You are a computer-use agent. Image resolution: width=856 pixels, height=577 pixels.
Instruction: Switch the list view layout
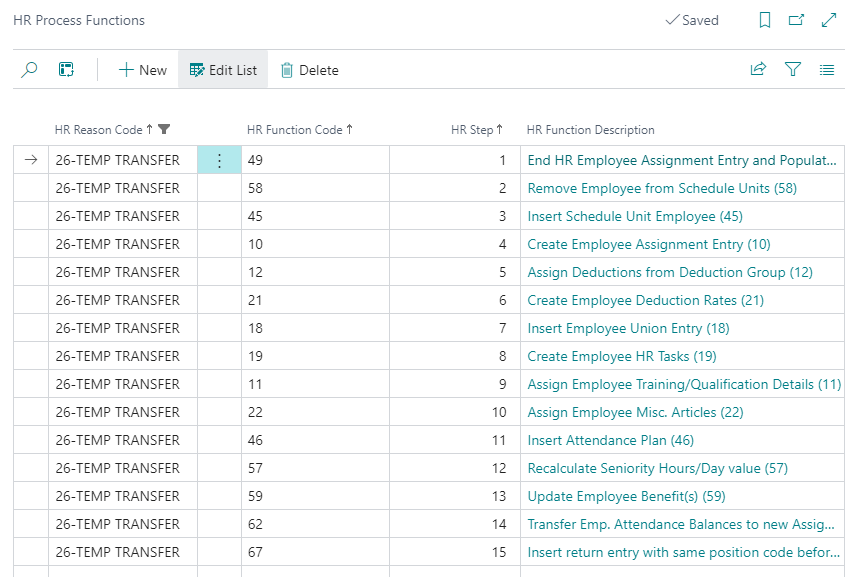(66, 70)
